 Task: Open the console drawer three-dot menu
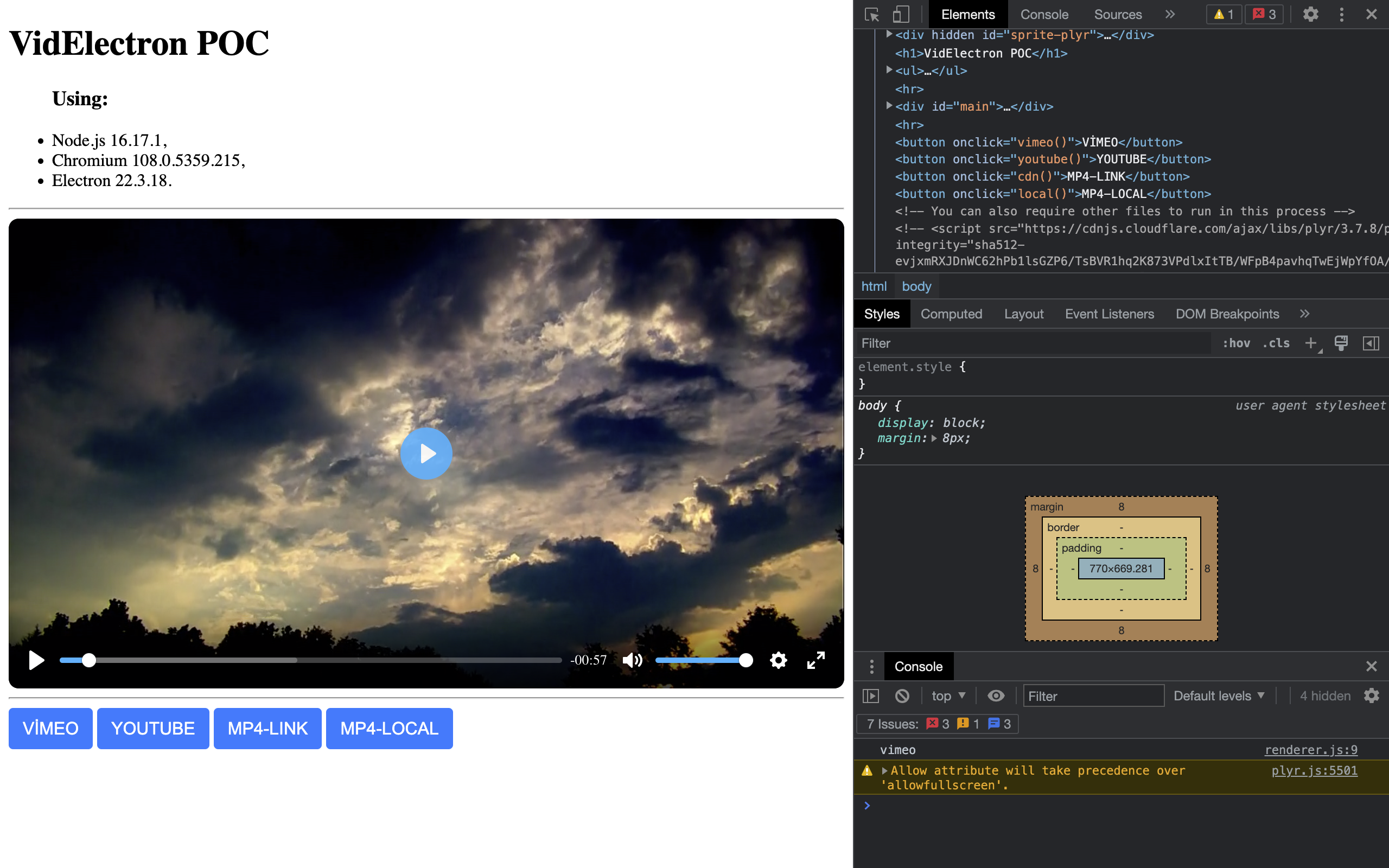[871, 667]
